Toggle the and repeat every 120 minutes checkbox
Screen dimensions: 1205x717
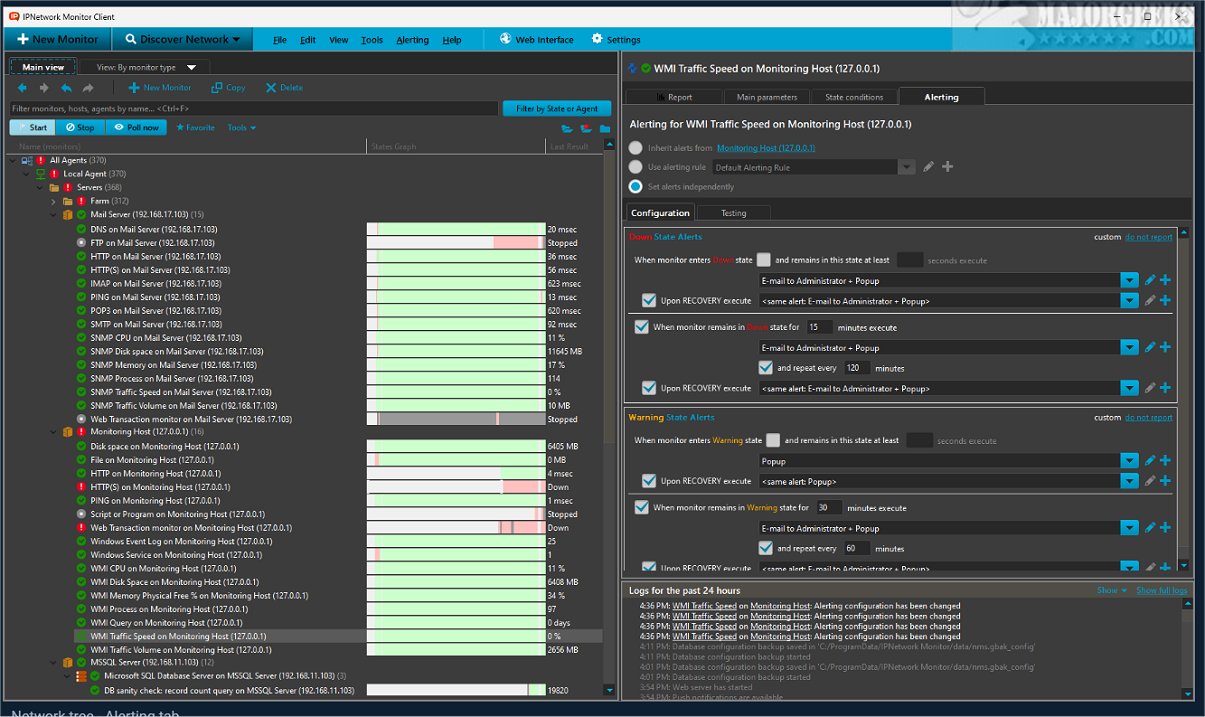pos(766,368)
